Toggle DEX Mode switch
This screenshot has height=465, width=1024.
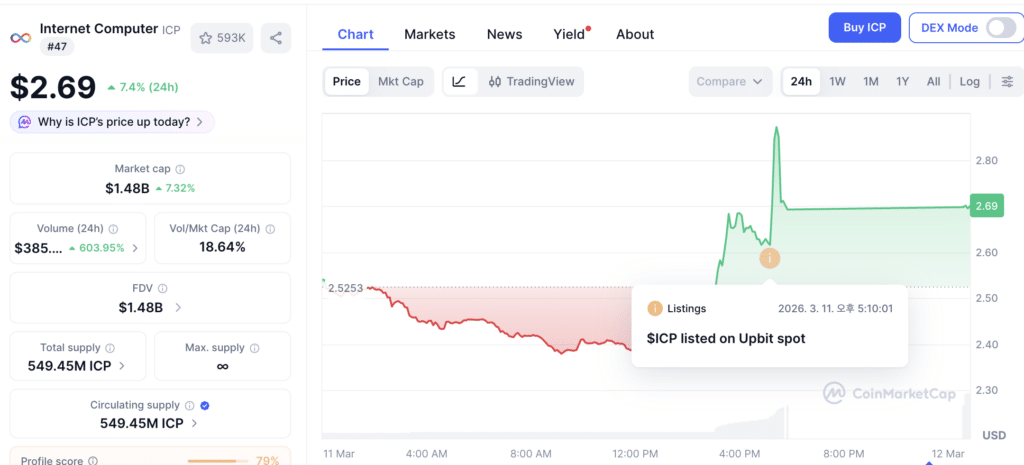999,28
